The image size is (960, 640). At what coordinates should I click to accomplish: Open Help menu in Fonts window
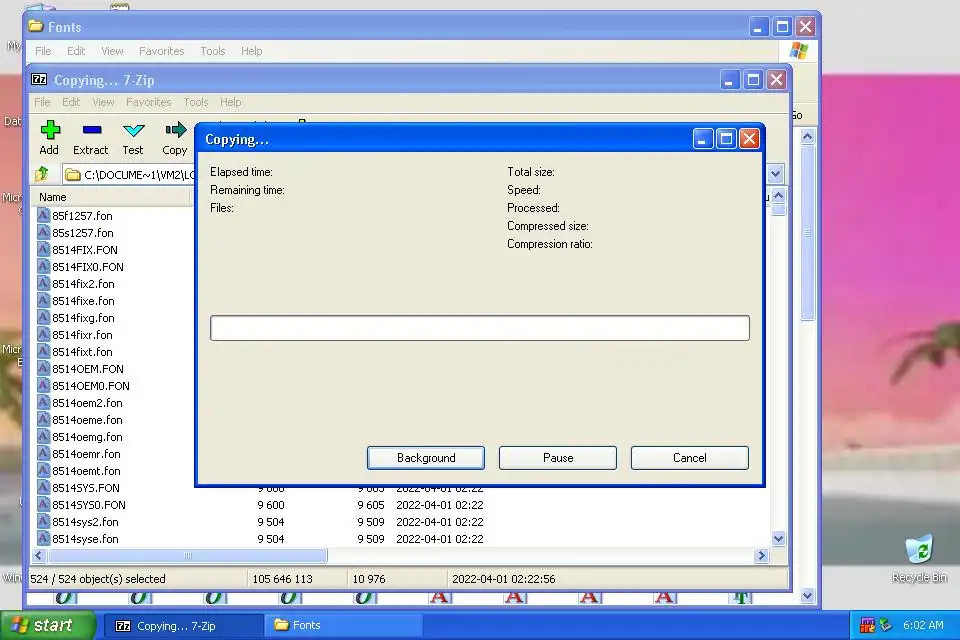251,51
